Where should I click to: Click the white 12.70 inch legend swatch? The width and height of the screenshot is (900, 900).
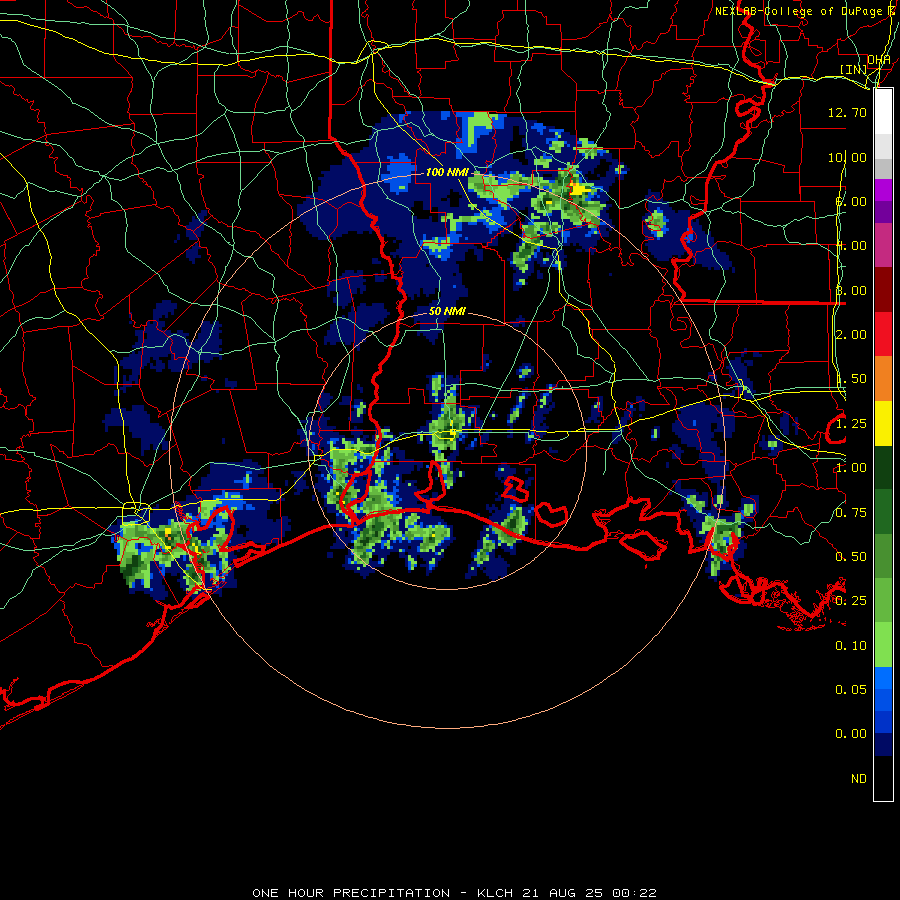click(883, 112)
